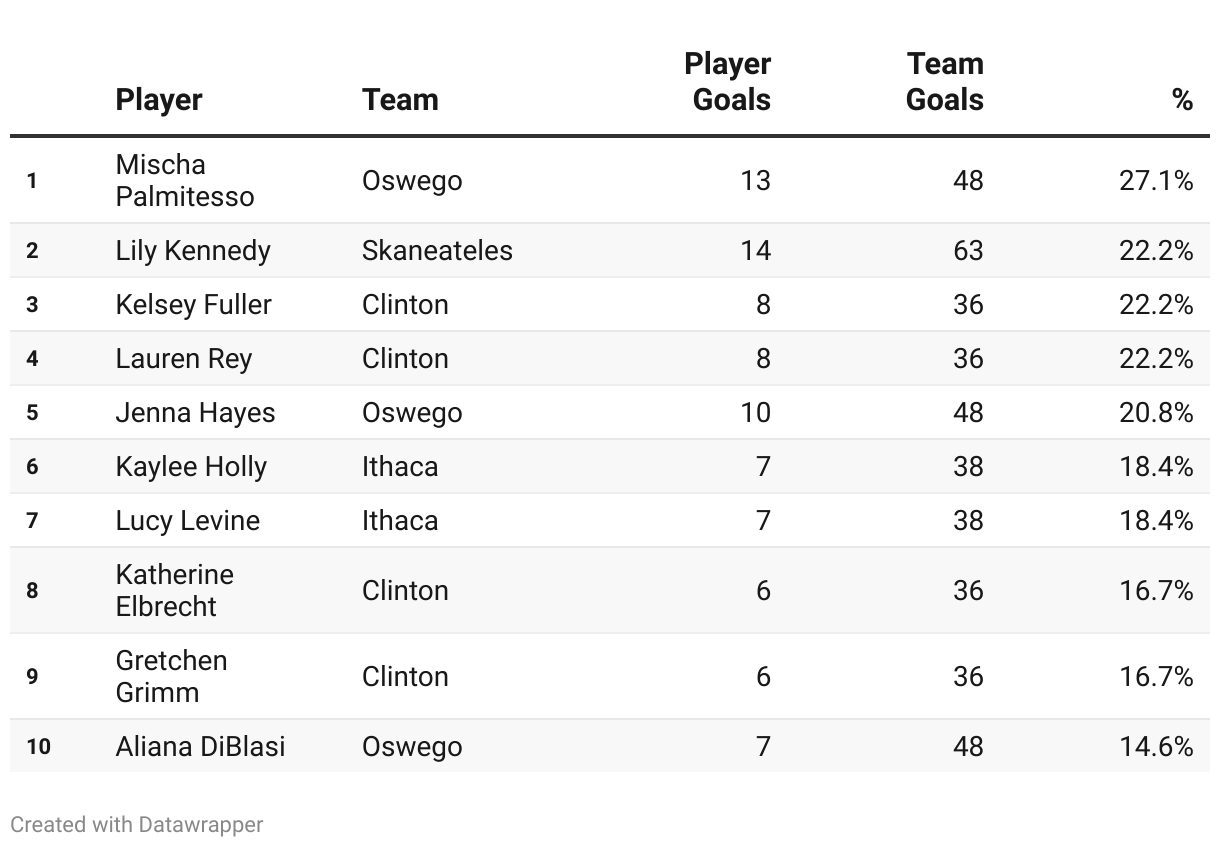The image size is (1220, 848).
Task: Click Lucy Levine in row 7
Action: [188, 520]
